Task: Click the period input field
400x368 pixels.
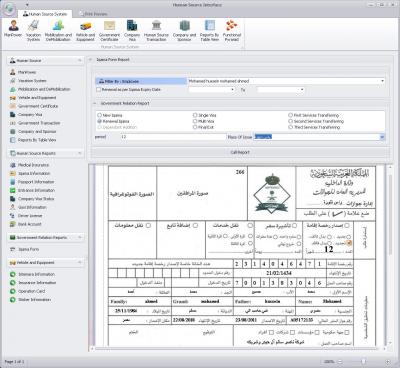Action: point(173,137)
